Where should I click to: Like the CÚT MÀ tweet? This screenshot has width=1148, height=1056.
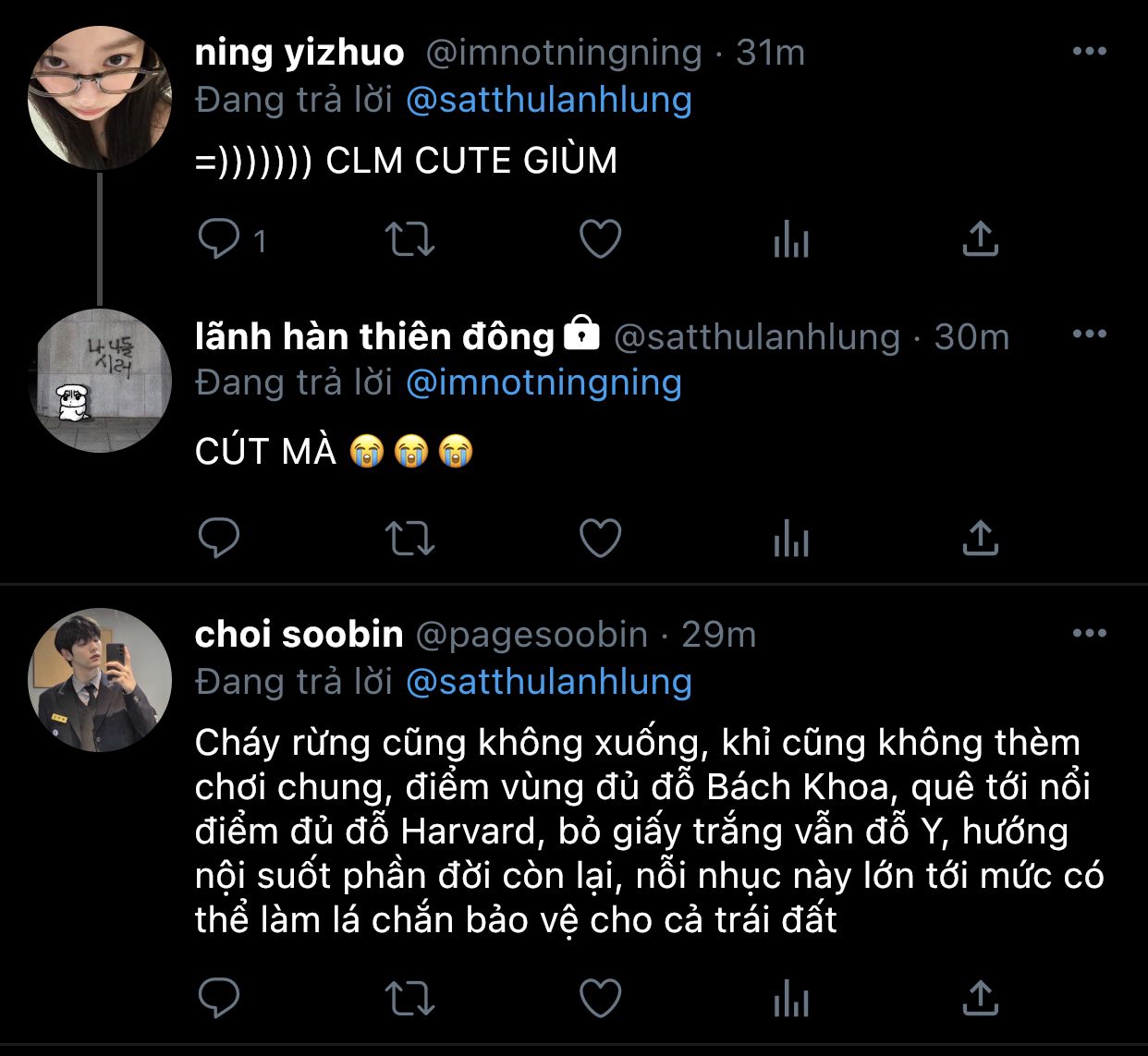[600, 538]
